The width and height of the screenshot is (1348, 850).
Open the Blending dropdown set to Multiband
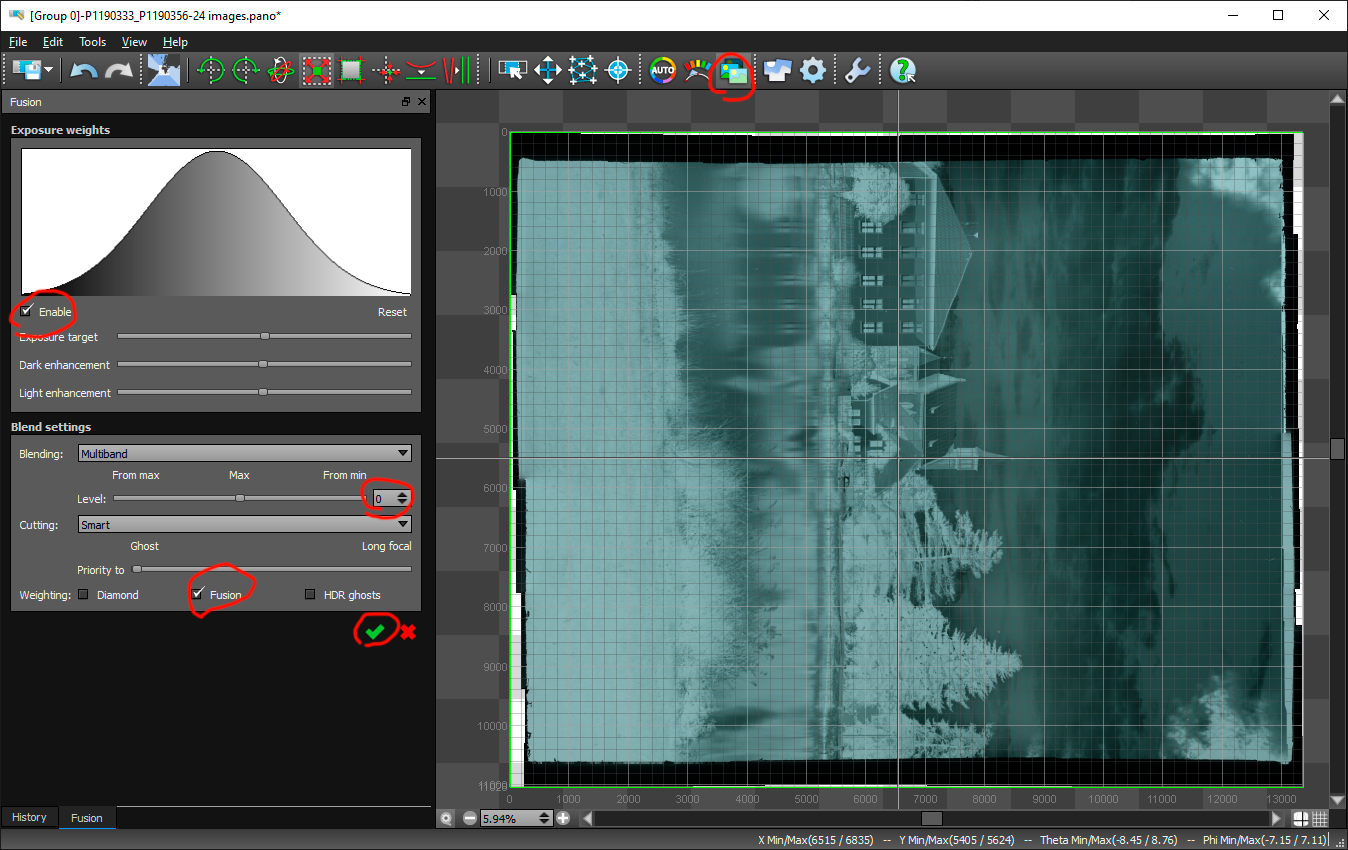pyautogui.click(x=244, y=453)
